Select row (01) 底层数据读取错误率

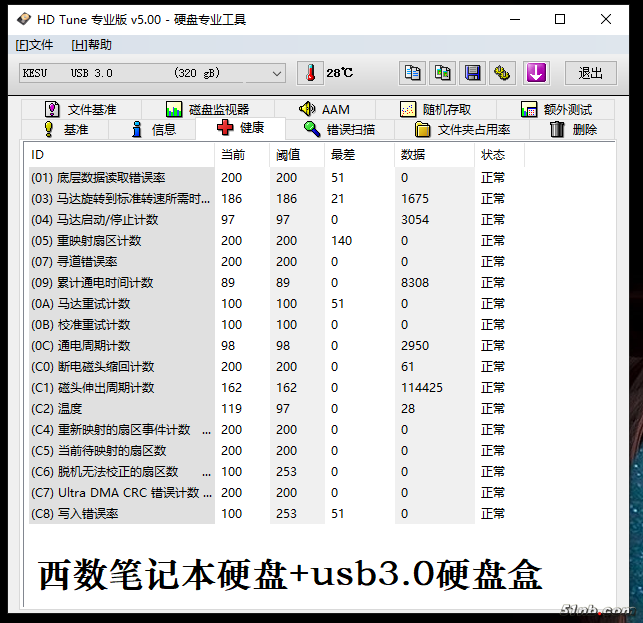coord(277,178)
